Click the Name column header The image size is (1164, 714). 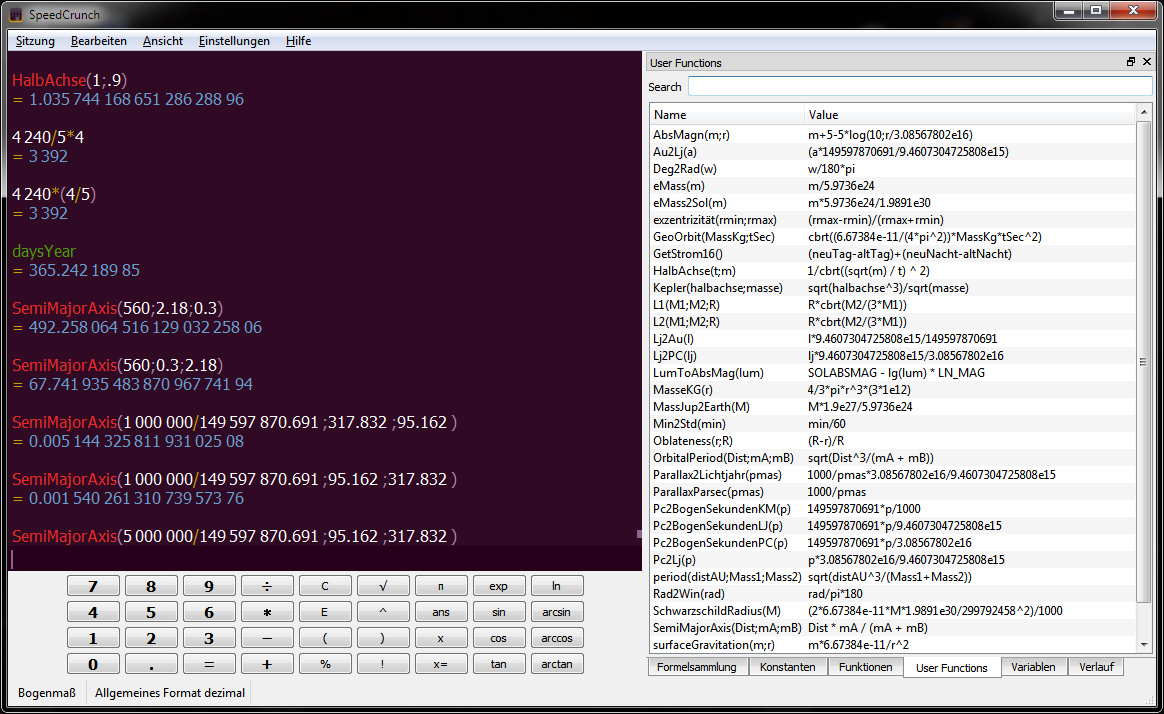(726, 115)
